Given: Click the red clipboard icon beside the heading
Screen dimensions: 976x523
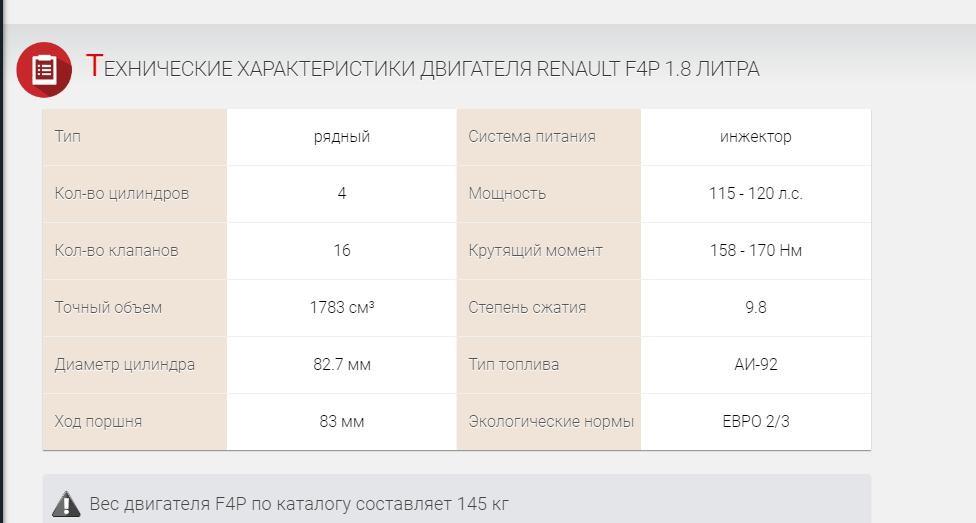Looking at the screenshot, I should click(x=44, y=70).
